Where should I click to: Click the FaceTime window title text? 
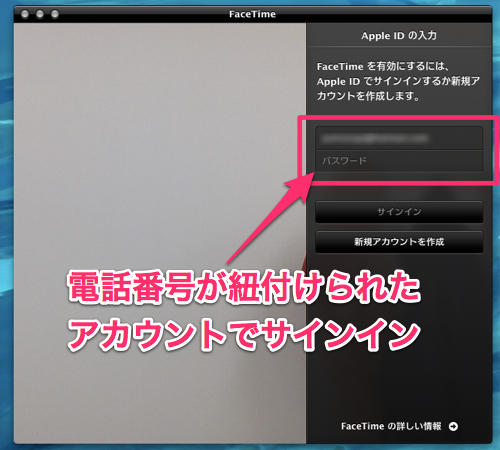[x=252, y=14]
